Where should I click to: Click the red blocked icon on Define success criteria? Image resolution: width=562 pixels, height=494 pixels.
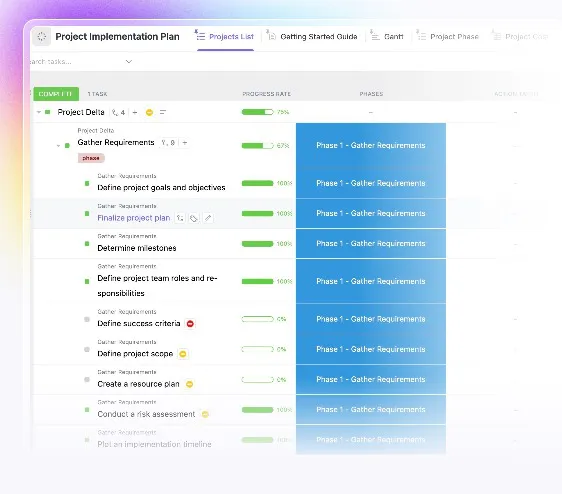[190, 324]
